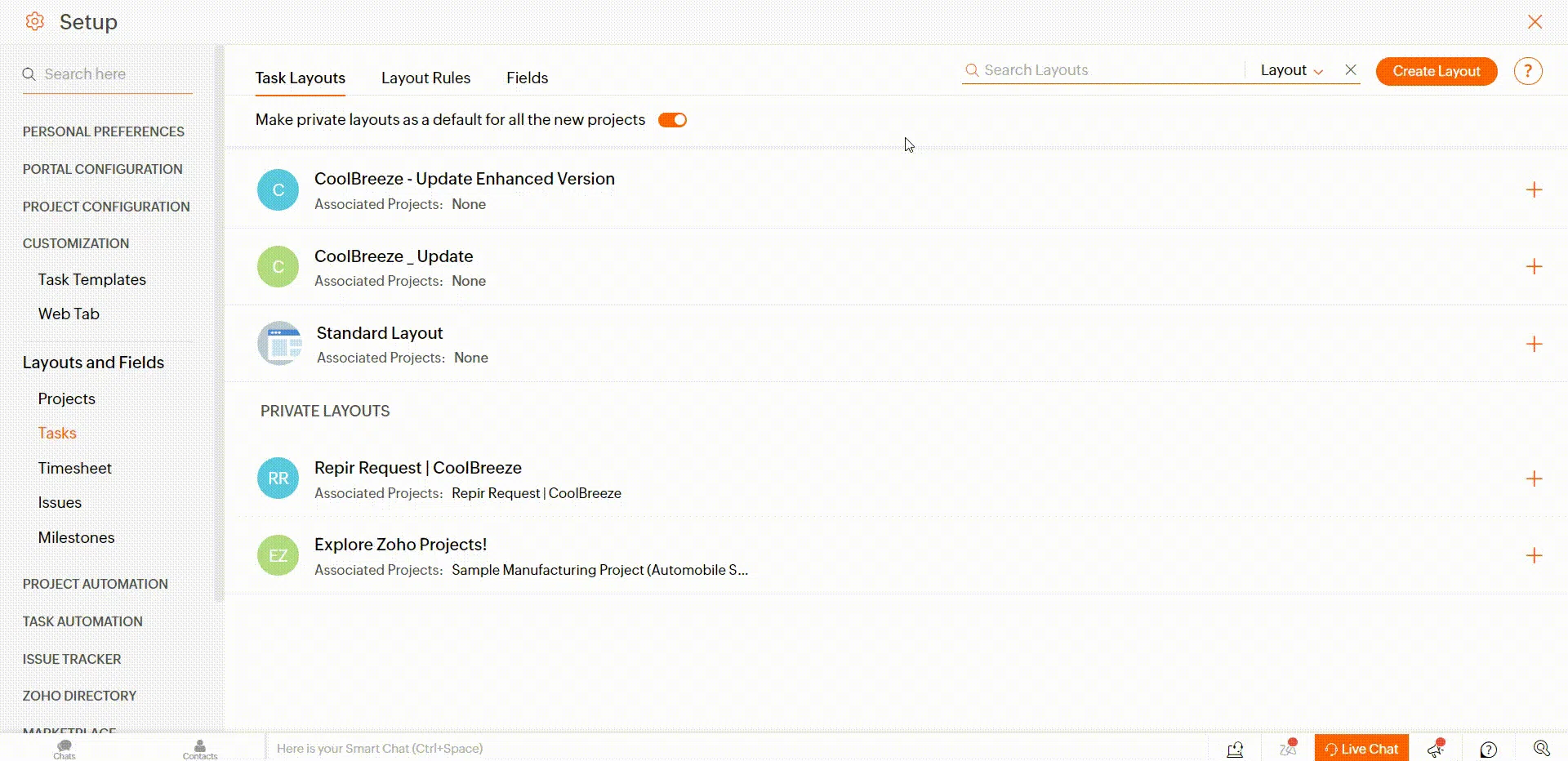This screenshot has width=1568, height=761.
Task: Click the Chats icon in bottom bar
Action: tap(65, 748)
